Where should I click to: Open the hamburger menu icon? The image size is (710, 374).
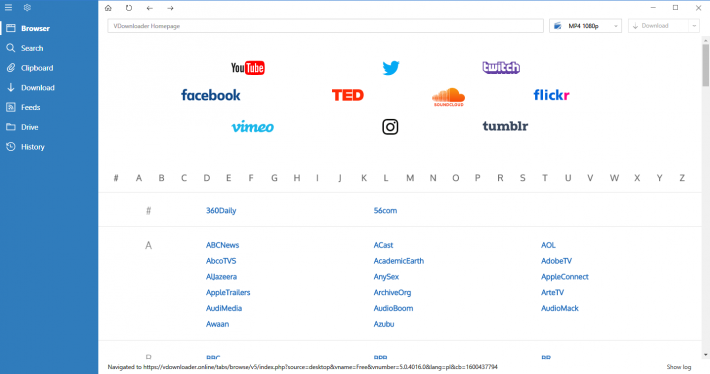click(x=8, y=8)
